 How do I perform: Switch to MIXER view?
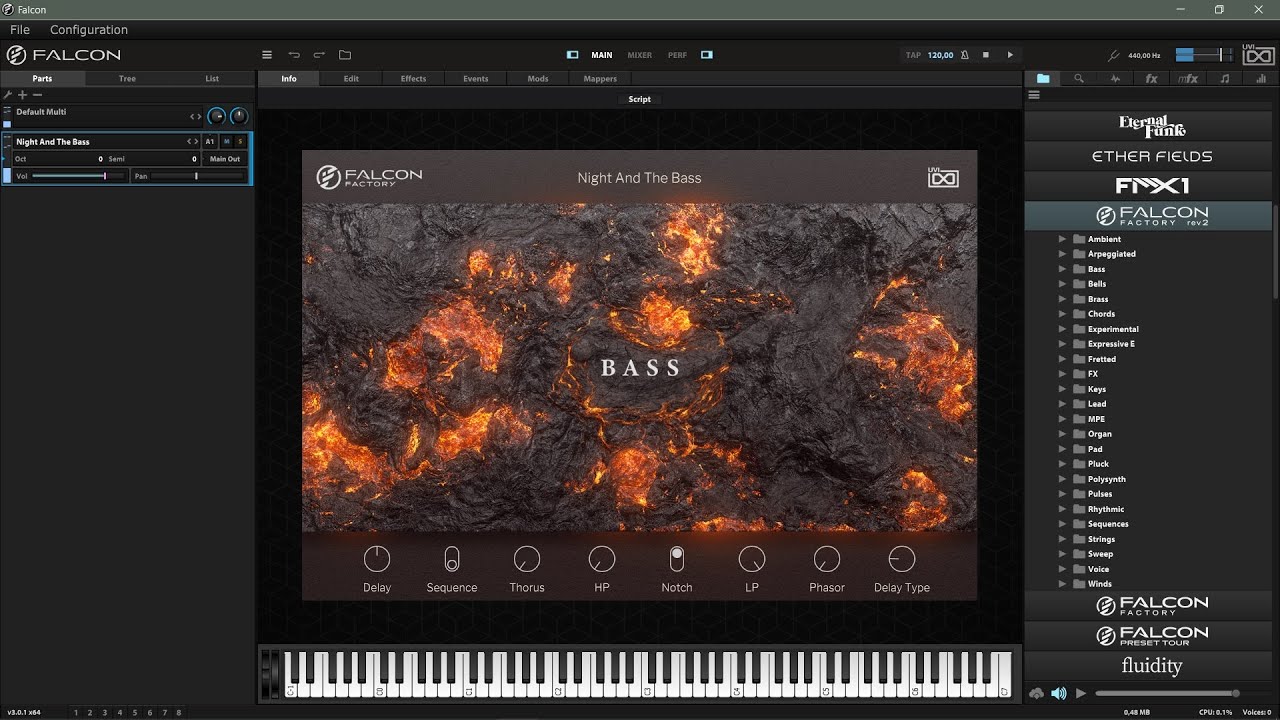click(640, 55)
